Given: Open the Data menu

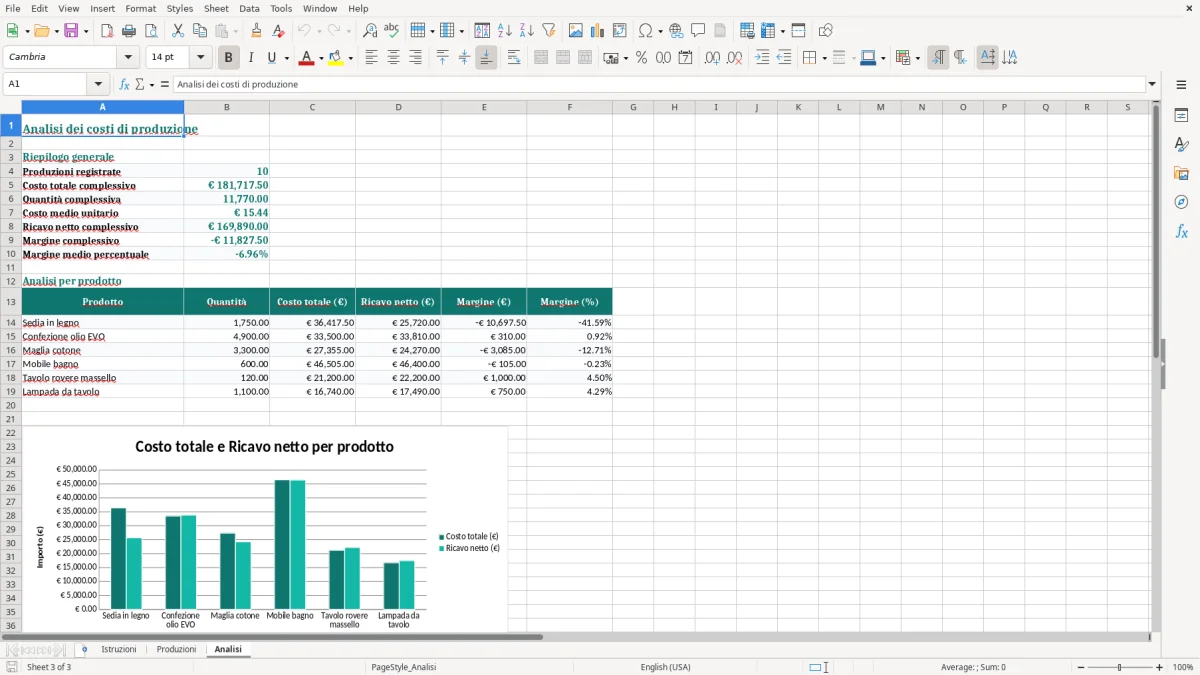Looking at the screenshot, I should 249,8.
